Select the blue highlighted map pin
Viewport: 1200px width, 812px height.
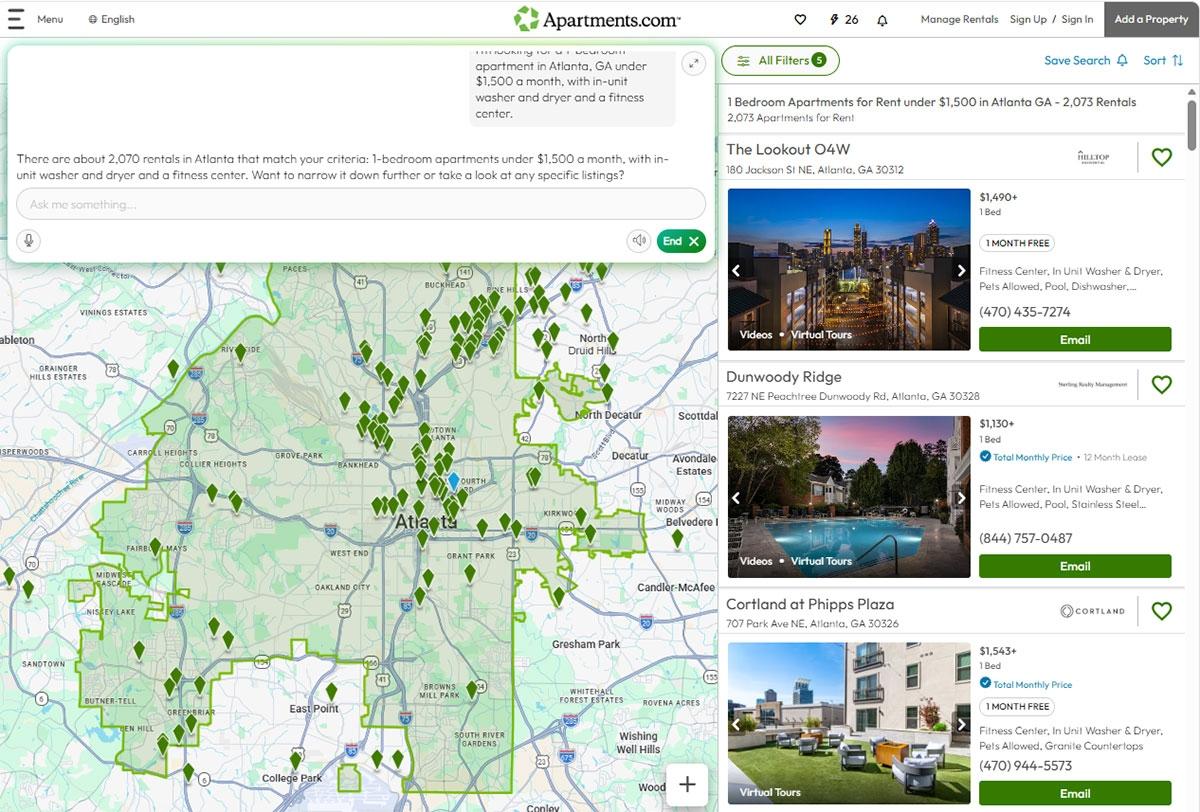pos(453,482)
